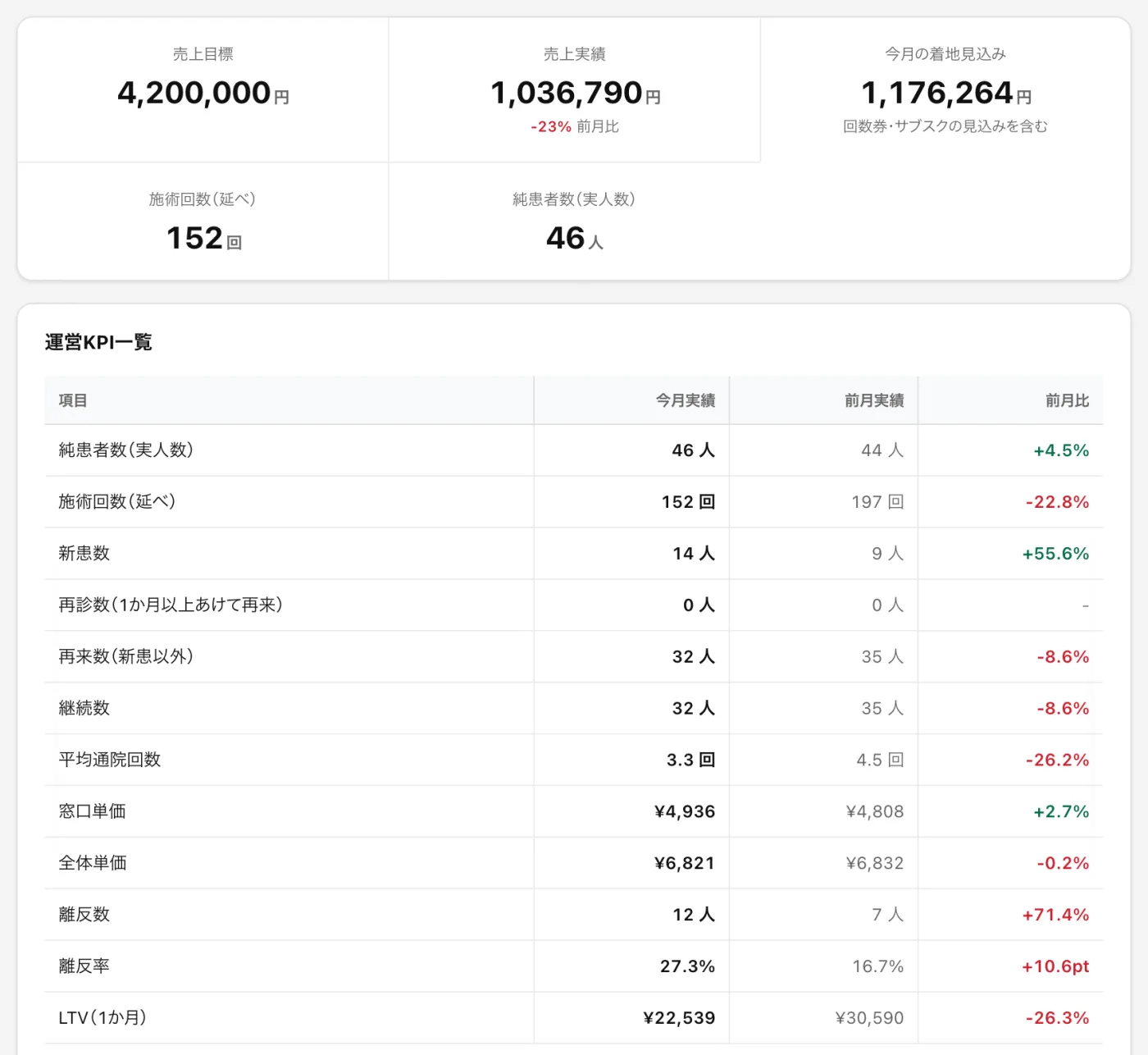Select the "¥4,936" cell

[685, 811]
